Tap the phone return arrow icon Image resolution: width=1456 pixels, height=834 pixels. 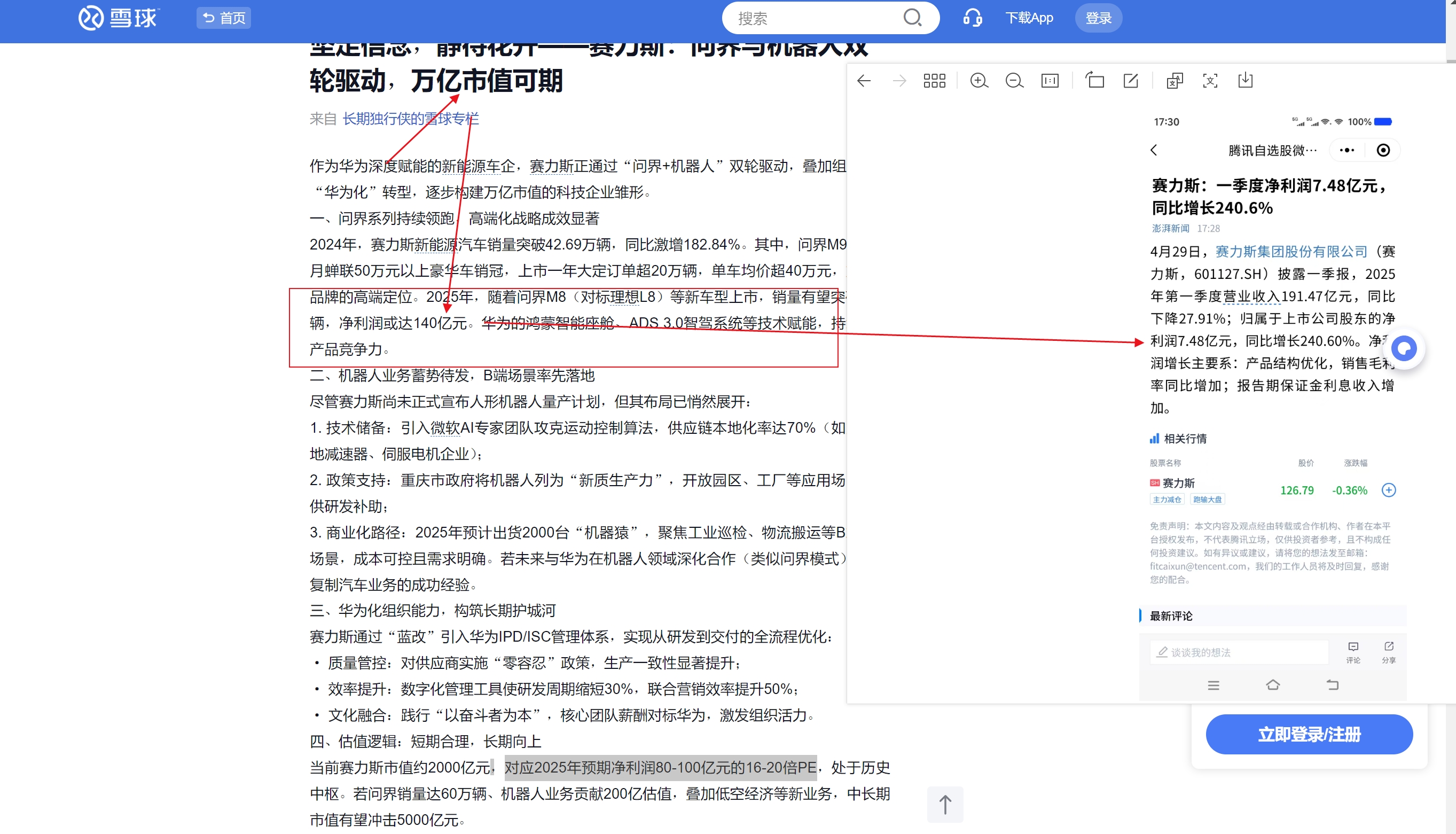[x=1333, y=684]
